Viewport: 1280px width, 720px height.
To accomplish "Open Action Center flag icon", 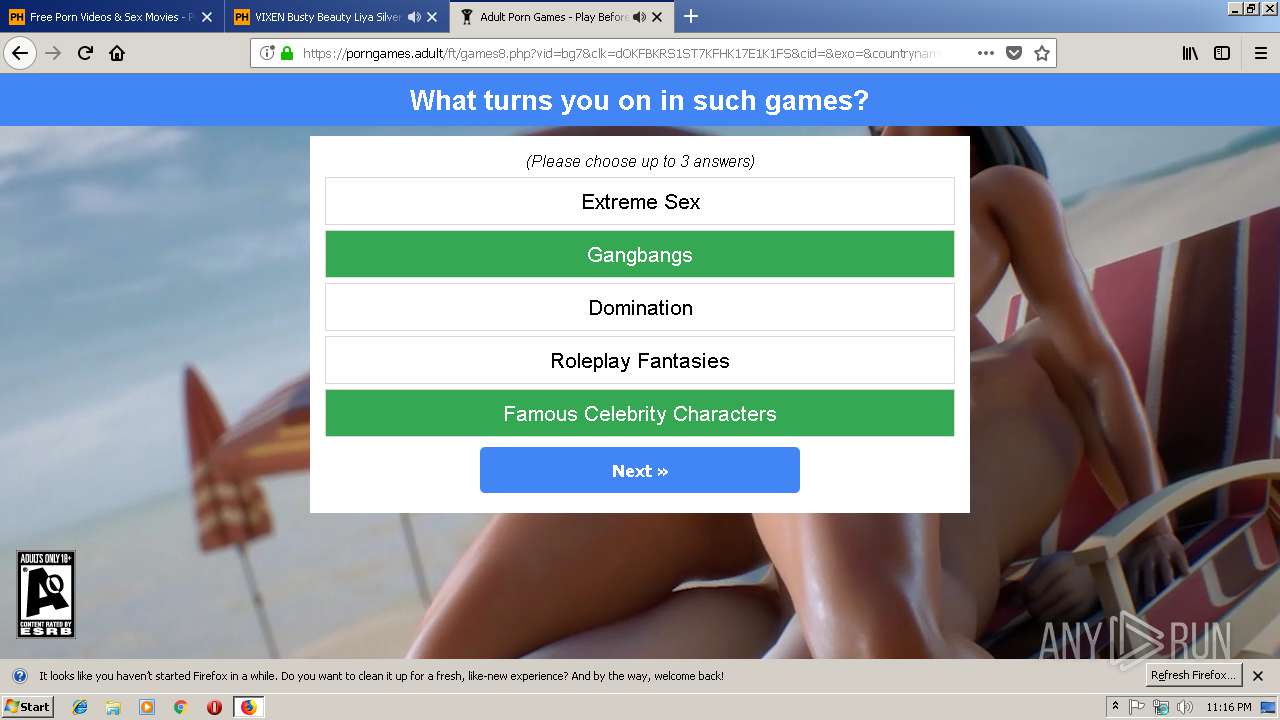I will [x=1137, y=707].
